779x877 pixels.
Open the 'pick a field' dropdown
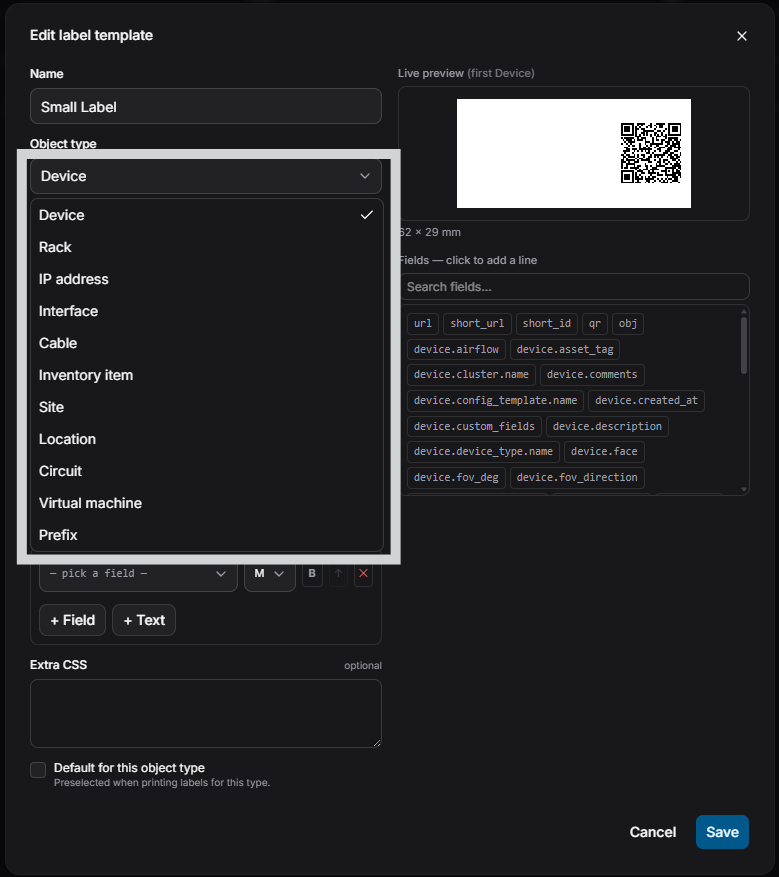[x=138, y=574]
